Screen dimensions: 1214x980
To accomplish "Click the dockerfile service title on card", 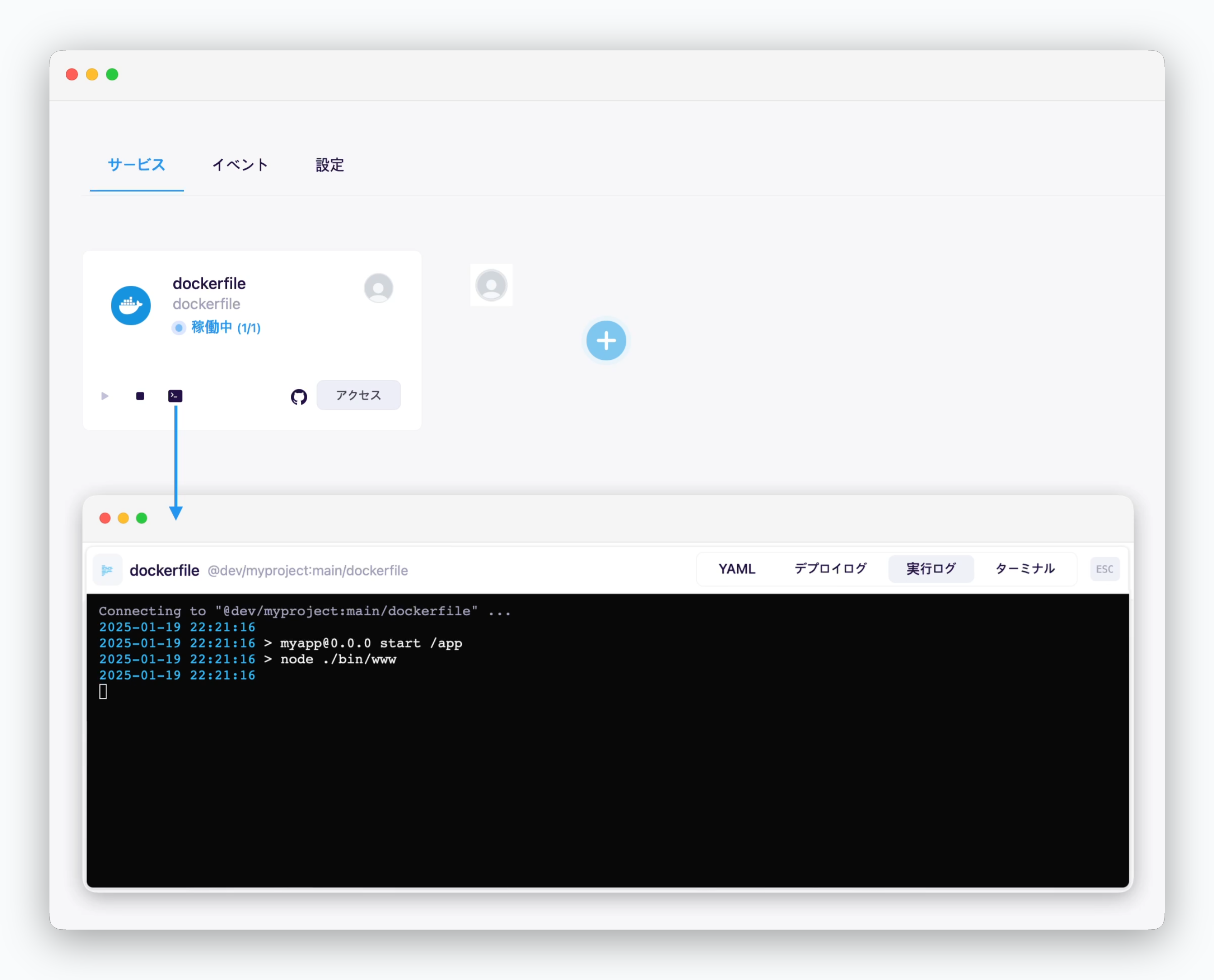I will 210,284.
